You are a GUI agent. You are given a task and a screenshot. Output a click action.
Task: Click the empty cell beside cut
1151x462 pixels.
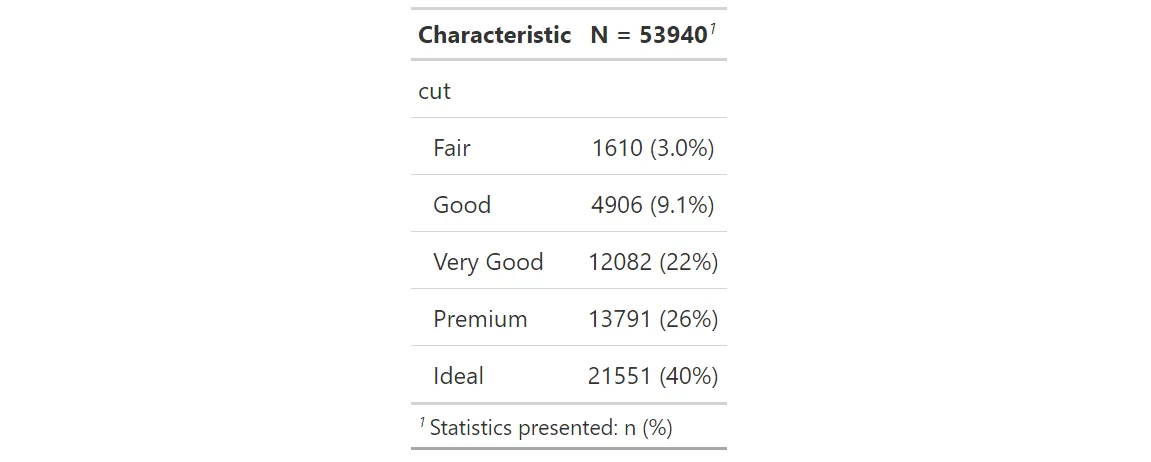click(652, 91)
